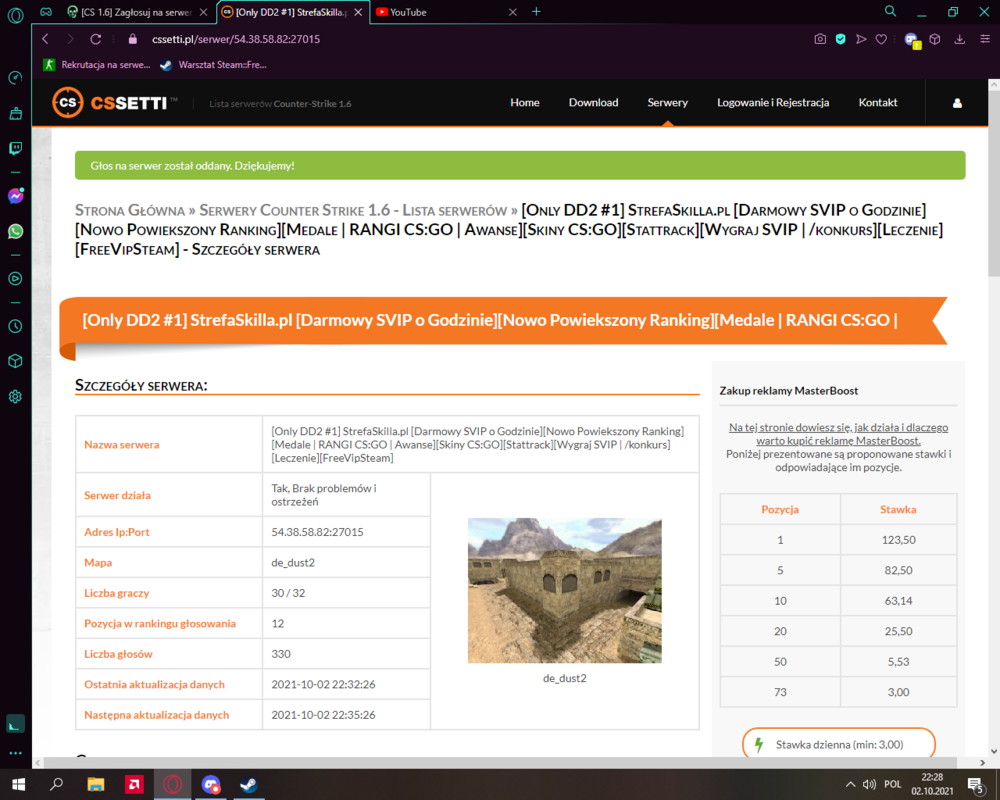Viewport: 1000px width, 800px height.
Task: Switch to the '[CS 1.6] Zagłosuj na serwer' tab
Action: point(129,12)
